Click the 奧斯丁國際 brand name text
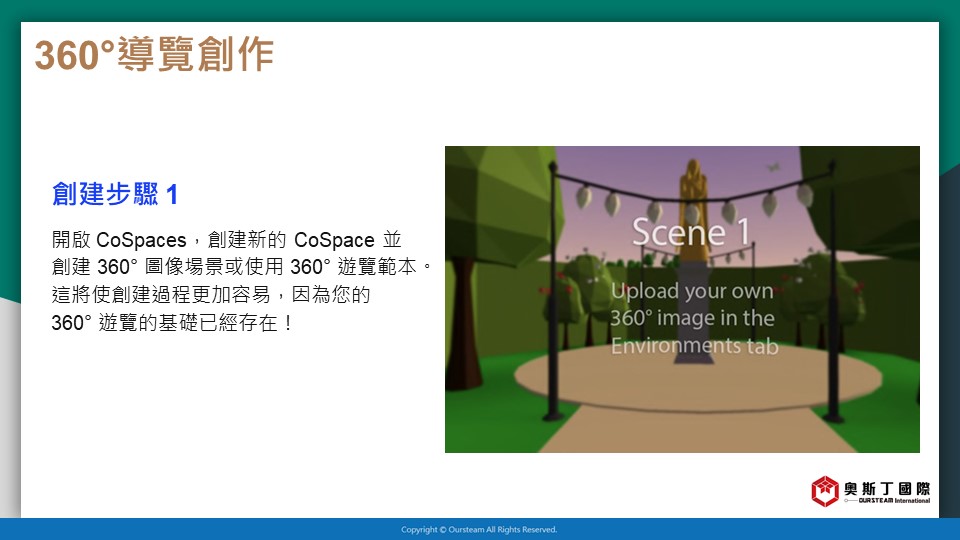The height and width of the screenshot is (540, 960). point(887,489)
